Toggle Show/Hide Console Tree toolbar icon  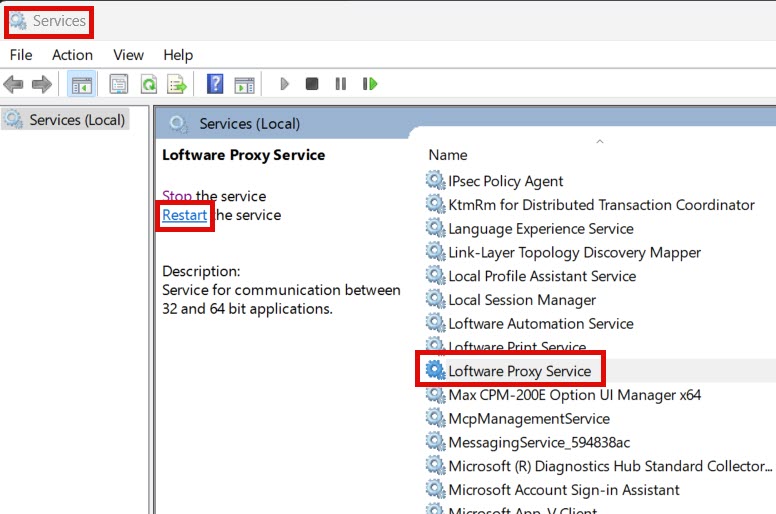click(81, 84)
